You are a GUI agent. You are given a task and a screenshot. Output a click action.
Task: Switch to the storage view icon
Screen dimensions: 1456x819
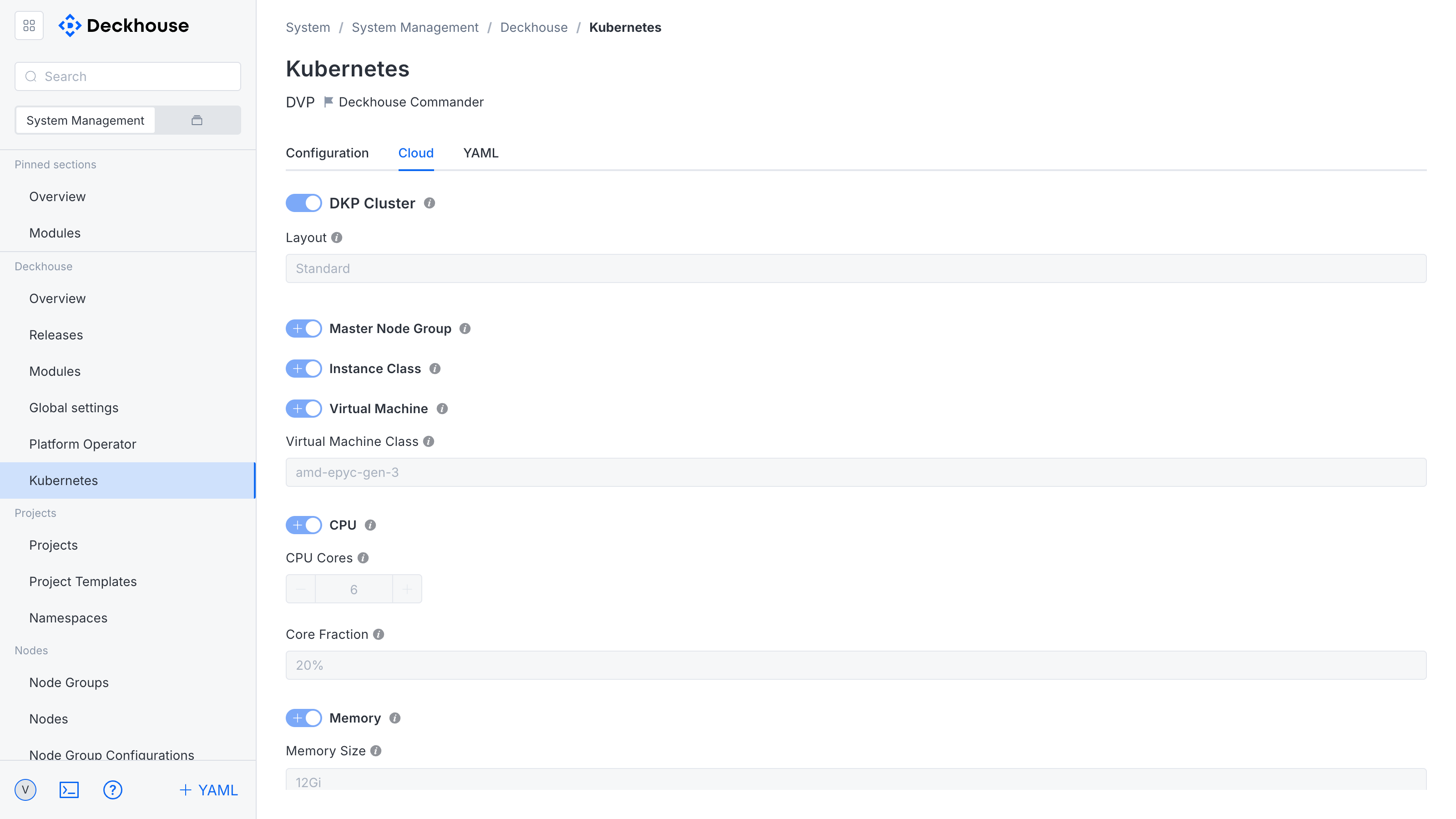[197, 120]
